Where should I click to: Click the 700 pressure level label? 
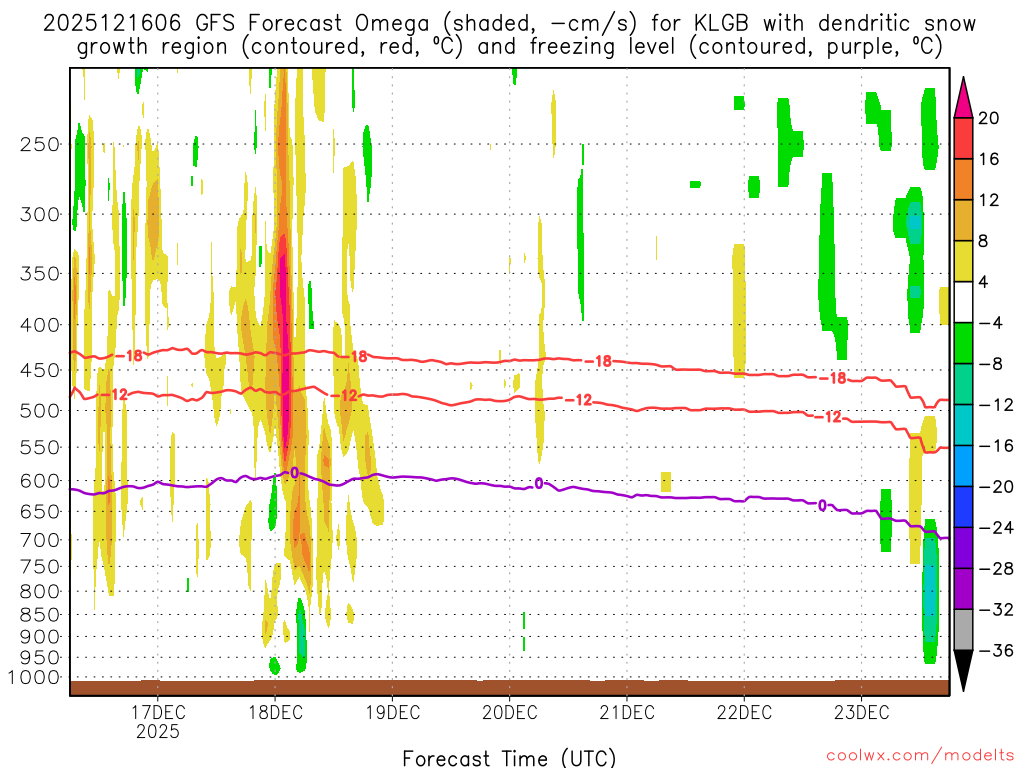[40, 540]
